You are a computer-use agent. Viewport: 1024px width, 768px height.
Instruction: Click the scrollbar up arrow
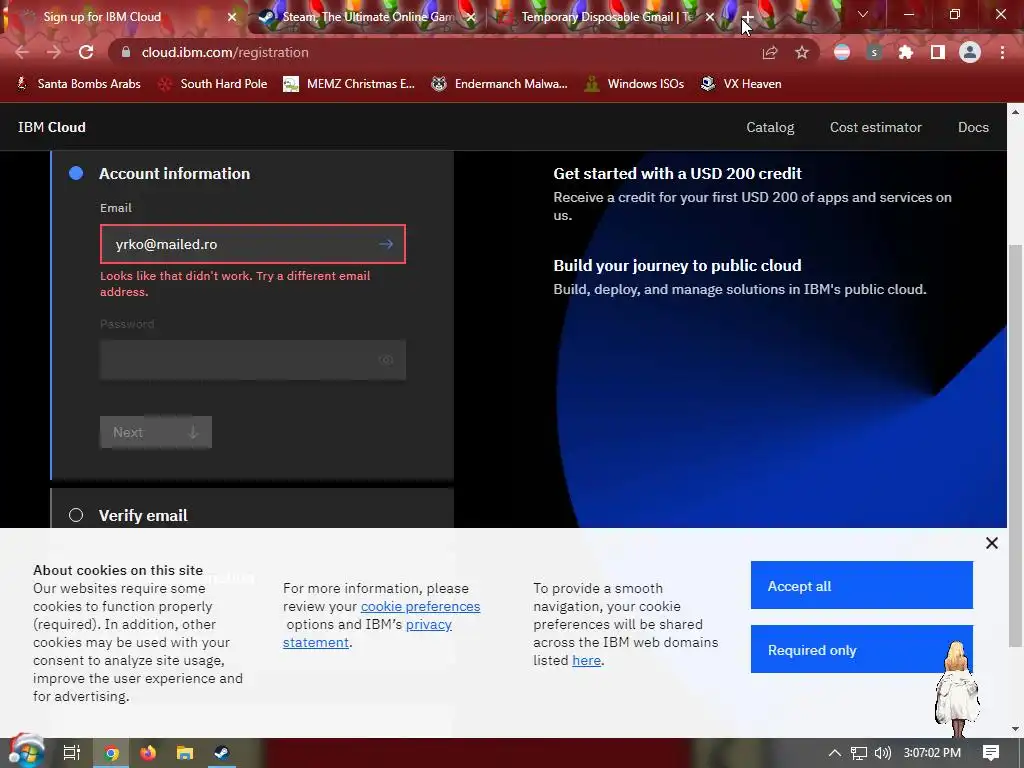click(1016, 112)
